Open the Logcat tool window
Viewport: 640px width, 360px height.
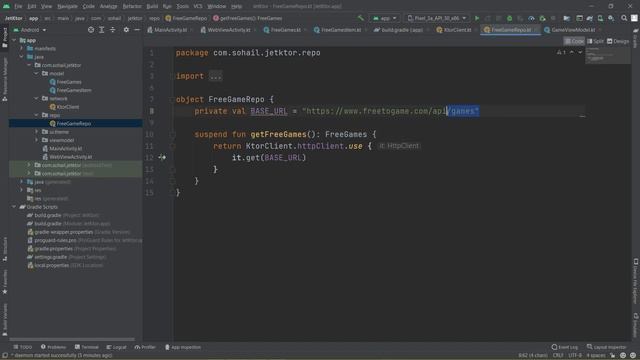pos(116,347)
